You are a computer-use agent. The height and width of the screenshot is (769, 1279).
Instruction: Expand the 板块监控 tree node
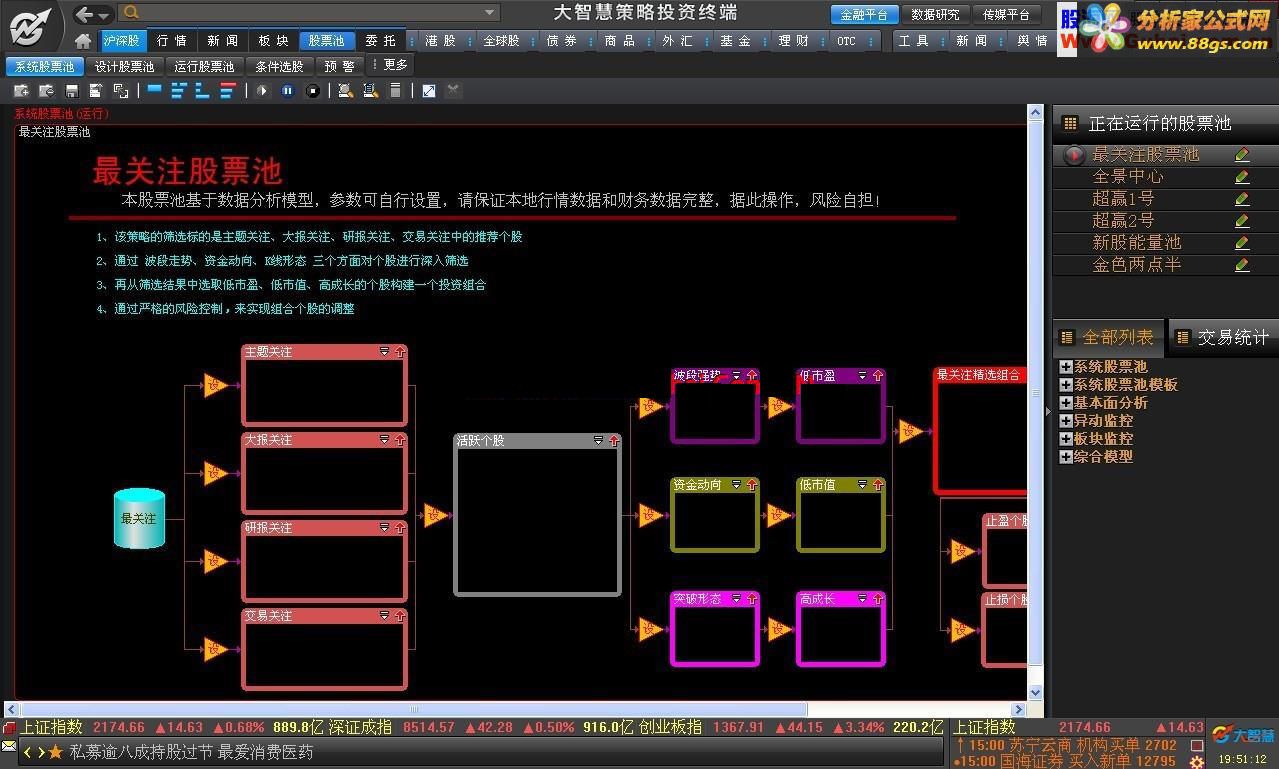1066,439
